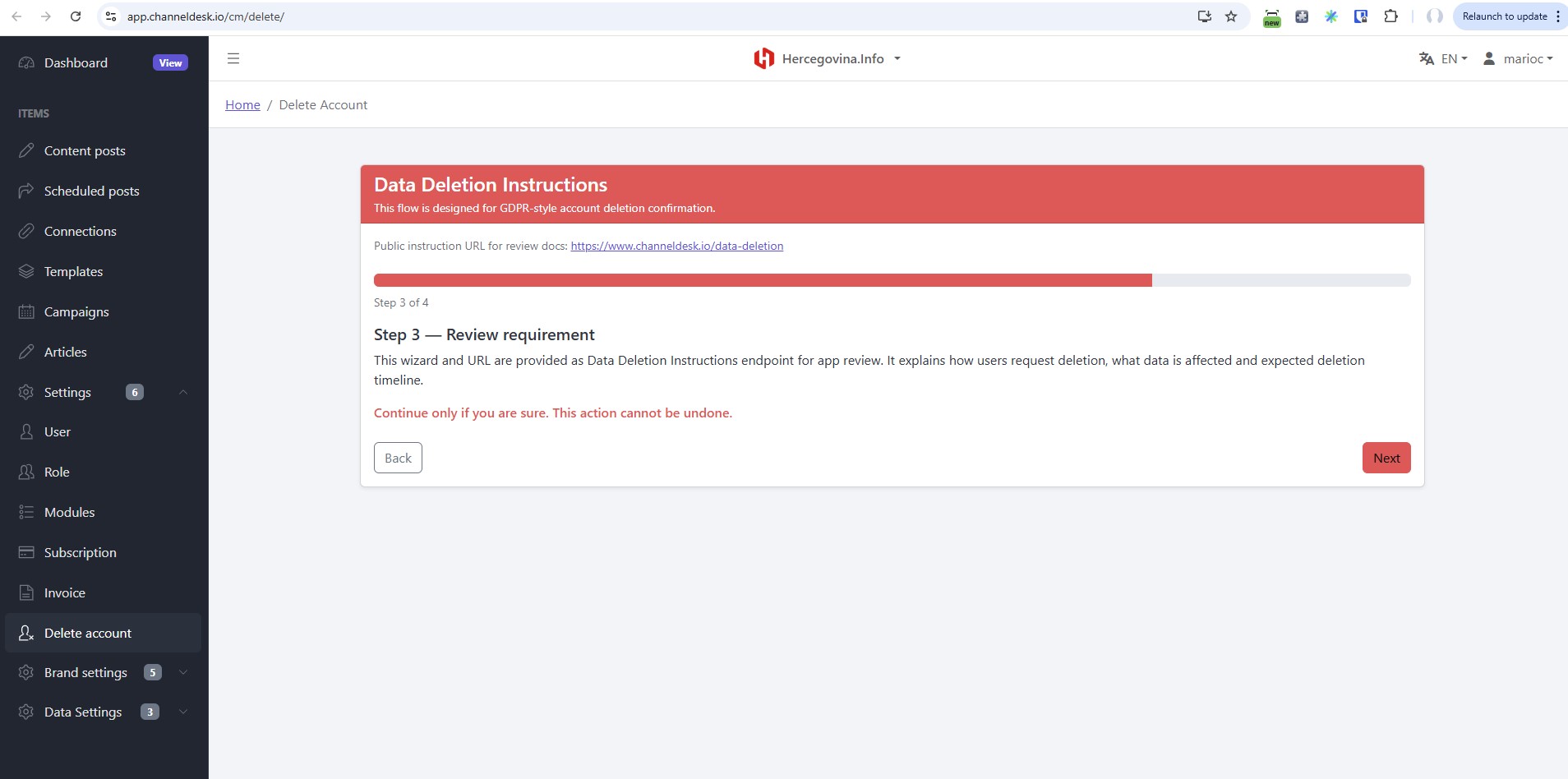Open the EN language dropdown
Screen dimensions: 1568x779
(1443, 58)
